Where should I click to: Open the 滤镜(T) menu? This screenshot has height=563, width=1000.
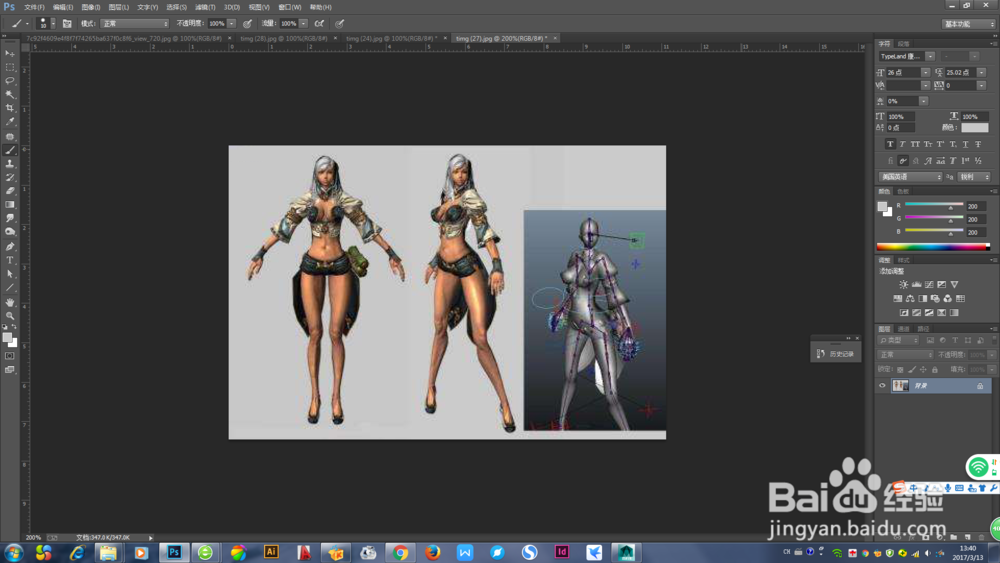click(205, 7)
